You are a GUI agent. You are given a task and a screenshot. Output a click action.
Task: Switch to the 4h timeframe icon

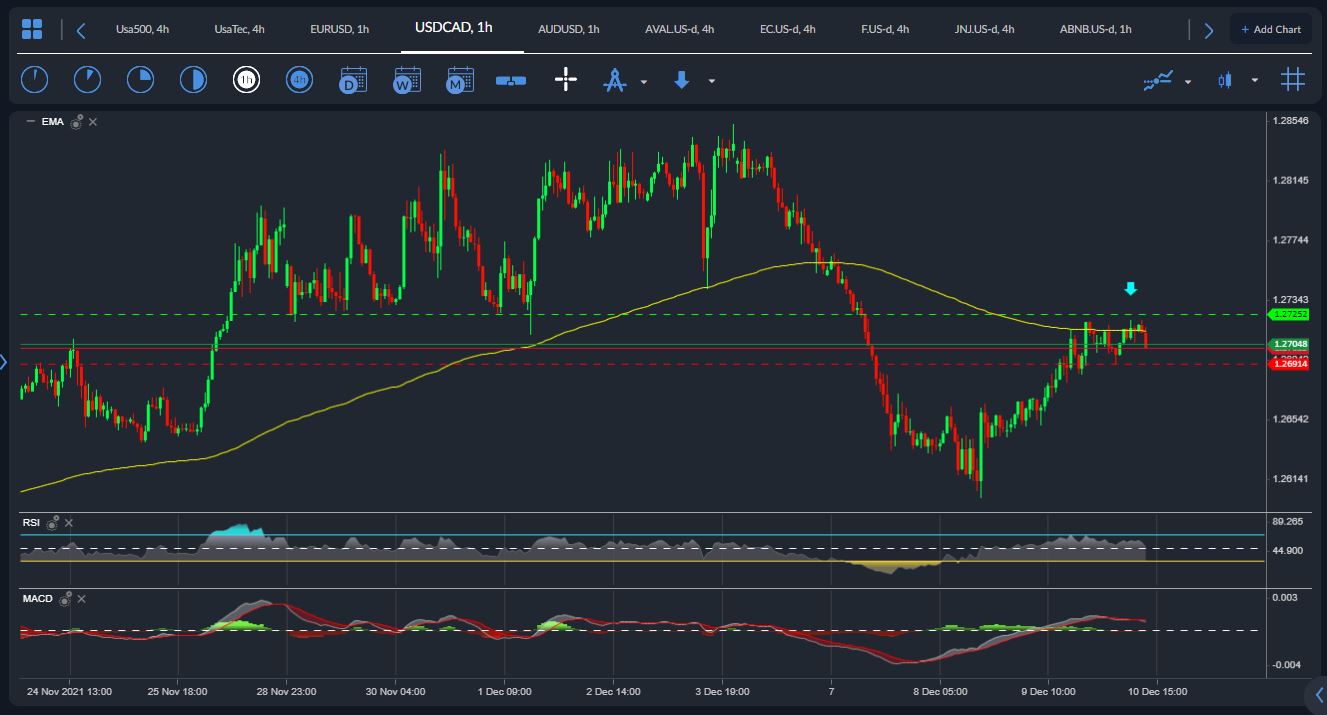[x=299, y=79]
